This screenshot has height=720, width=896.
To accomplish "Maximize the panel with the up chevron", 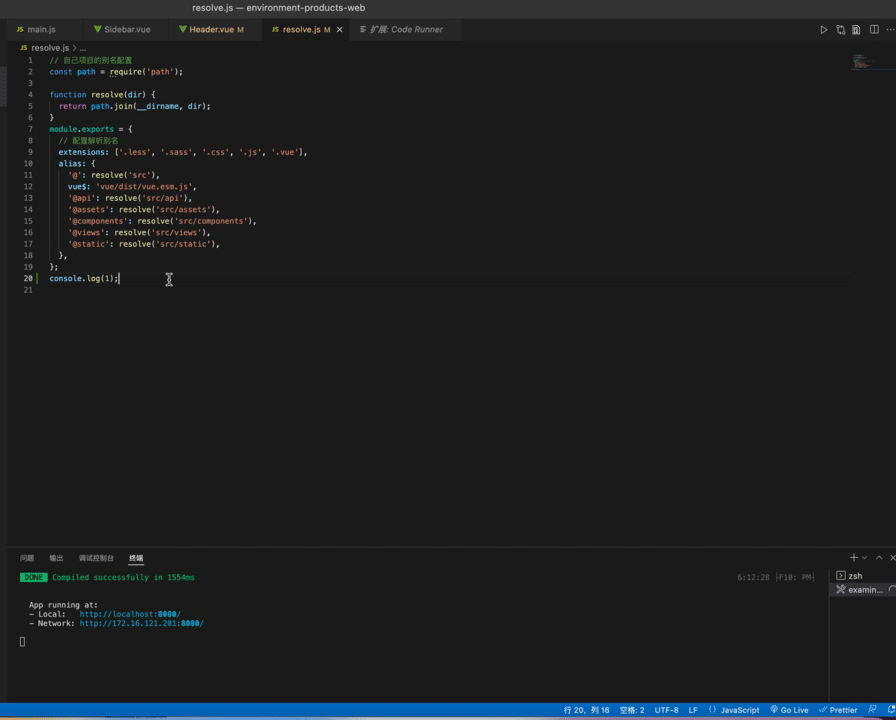I will point(879,558).
